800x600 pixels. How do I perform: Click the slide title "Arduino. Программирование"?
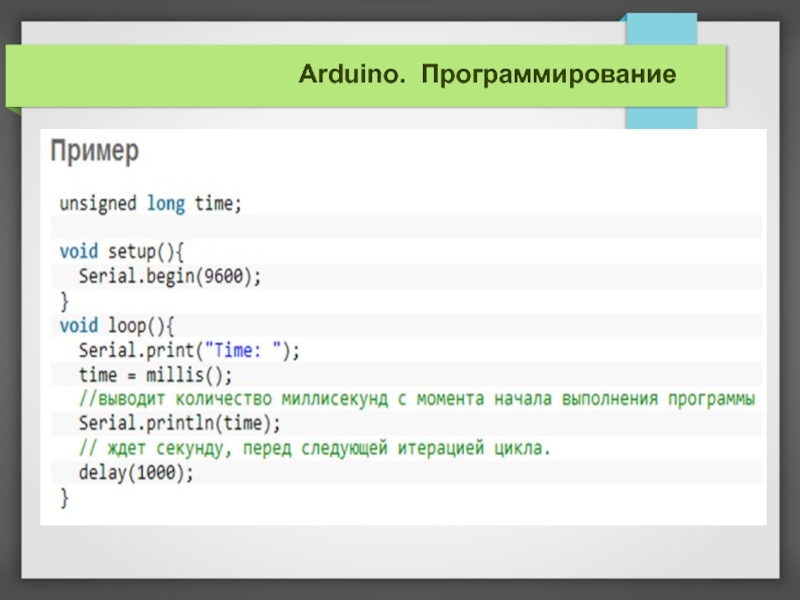point(487,76)
